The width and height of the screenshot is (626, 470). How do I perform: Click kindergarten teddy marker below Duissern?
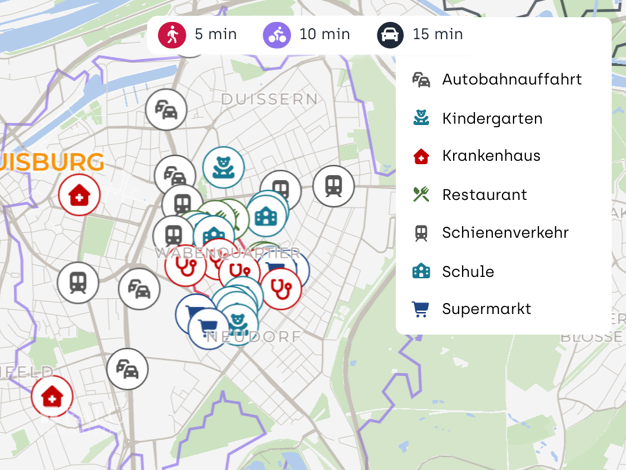(223, 167)
